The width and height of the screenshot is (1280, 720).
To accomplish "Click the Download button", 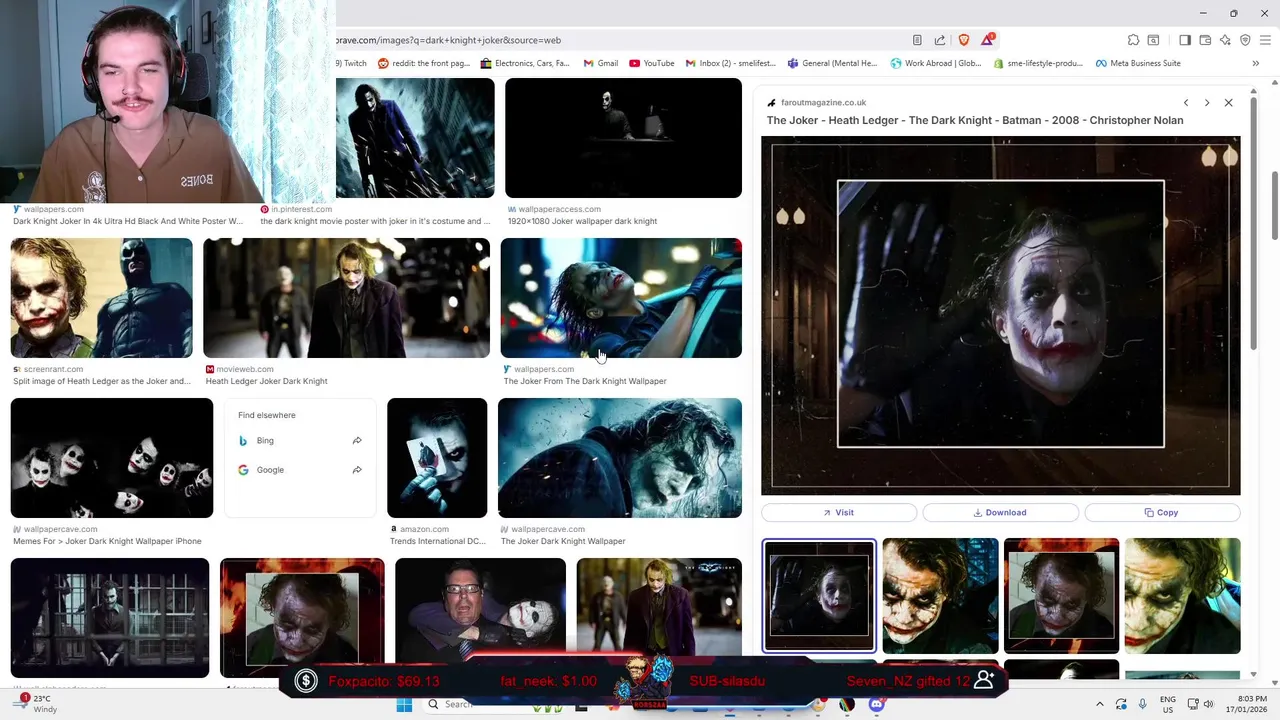I will pyautogui.click(x=1000, y=512).
